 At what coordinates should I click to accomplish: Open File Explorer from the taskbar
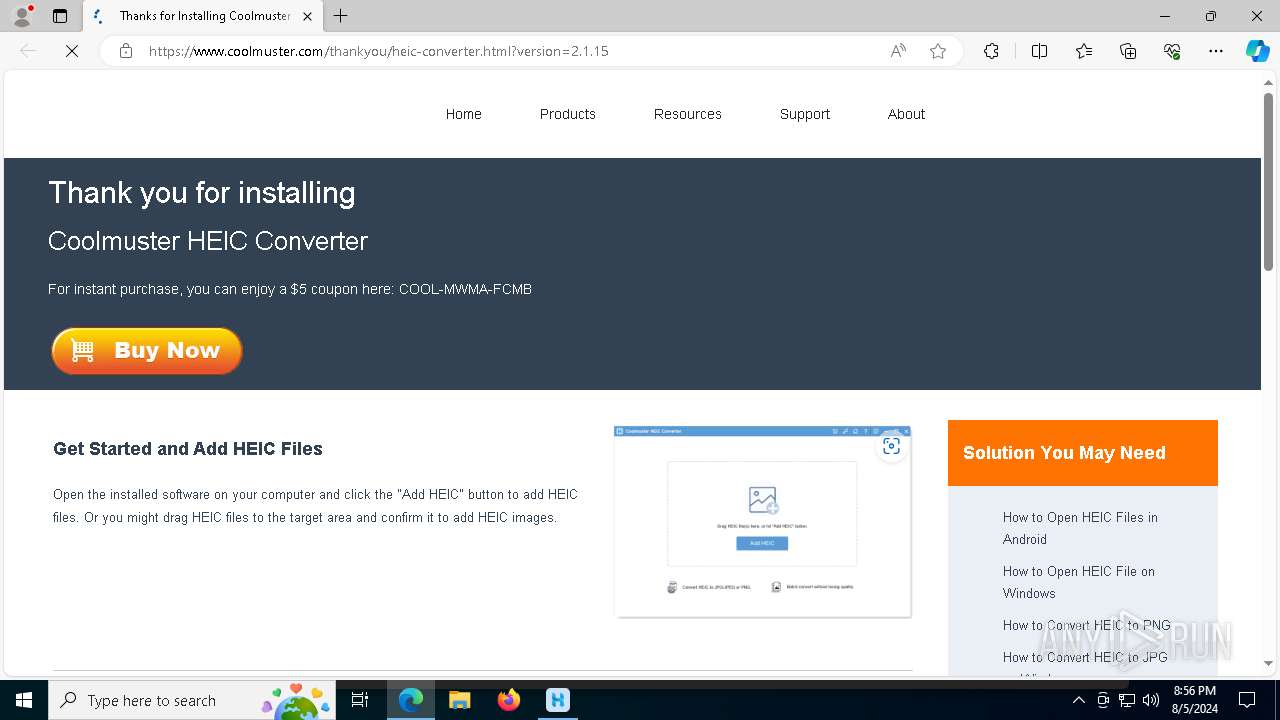click(x=459, y=700)
